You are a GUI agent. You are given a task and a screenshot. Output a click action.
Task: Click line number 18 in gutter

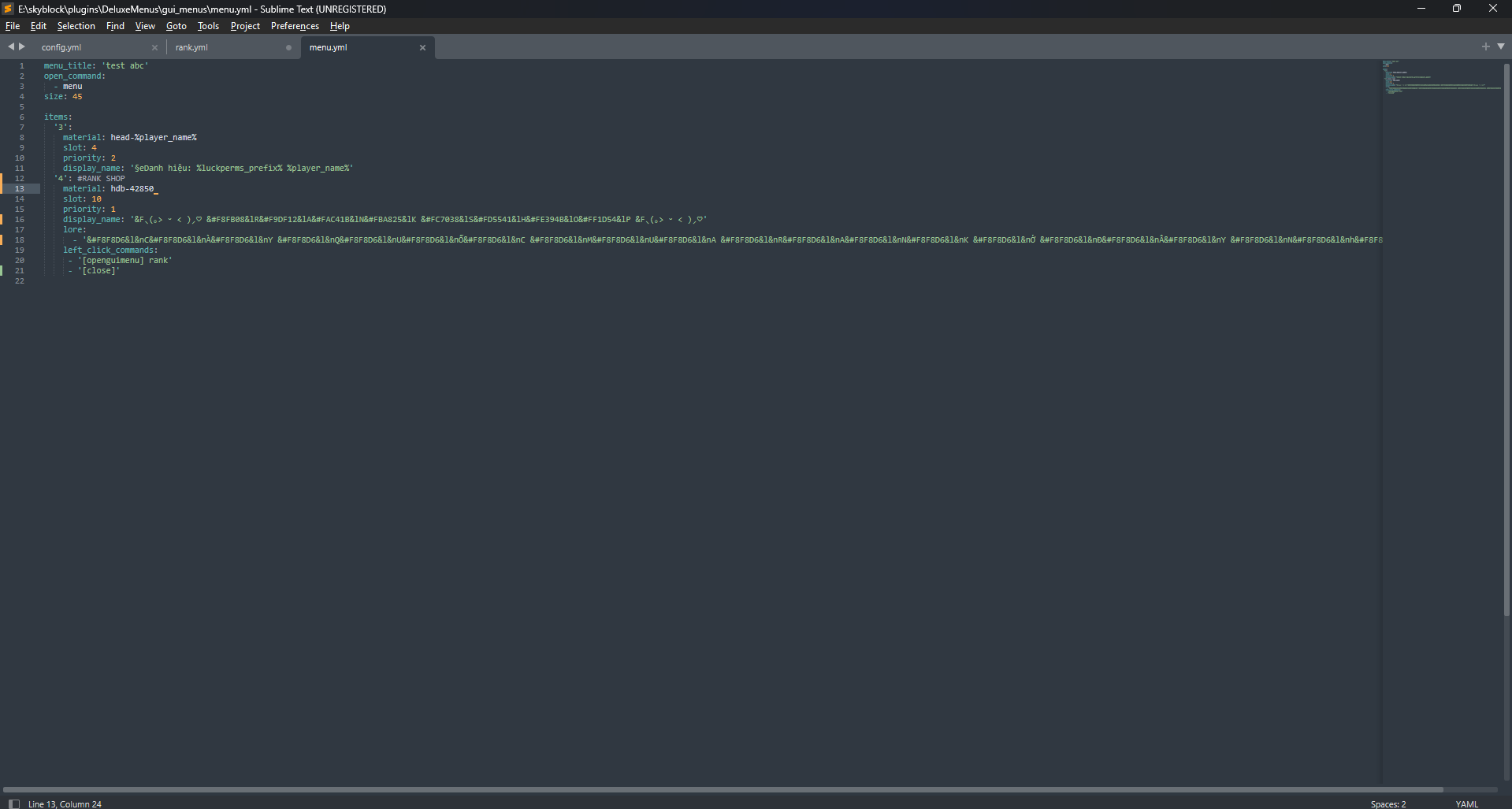point(20,240)
